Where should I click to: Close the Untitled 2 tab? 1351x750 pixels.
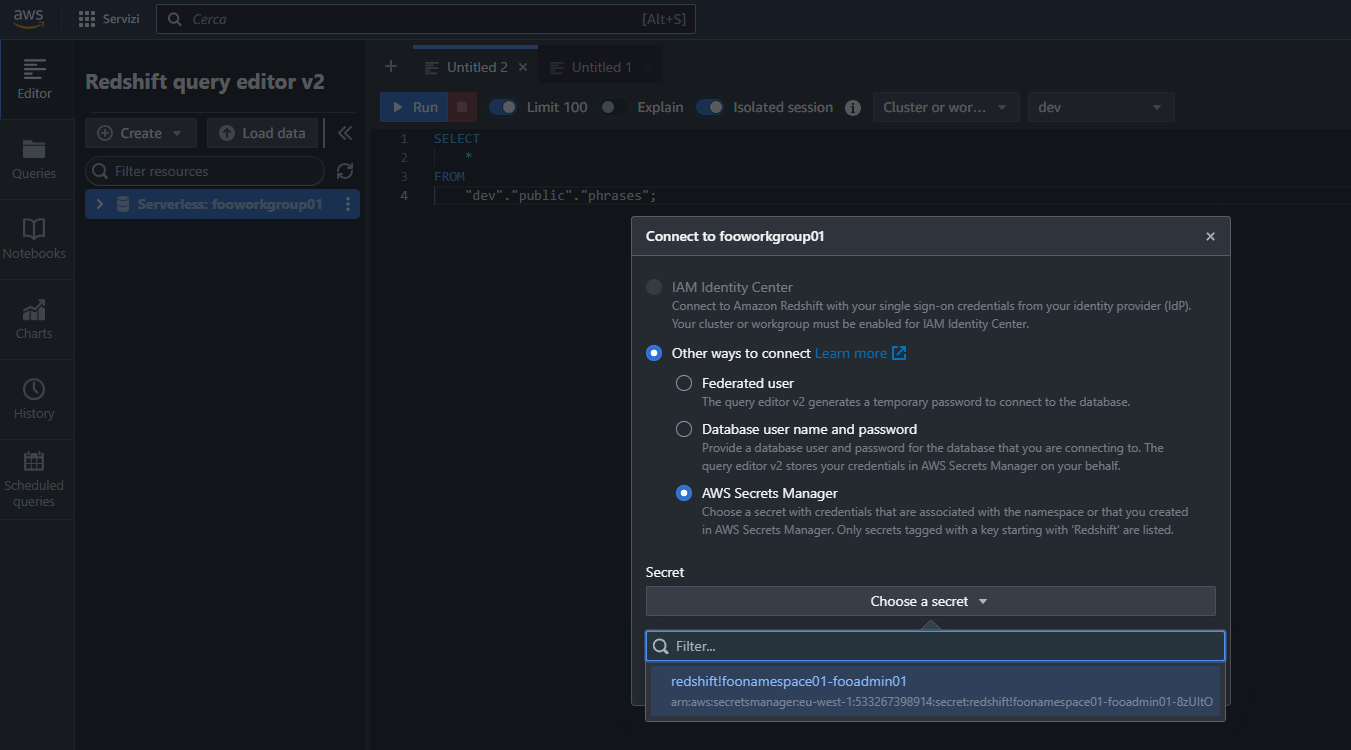click(523, 67)
